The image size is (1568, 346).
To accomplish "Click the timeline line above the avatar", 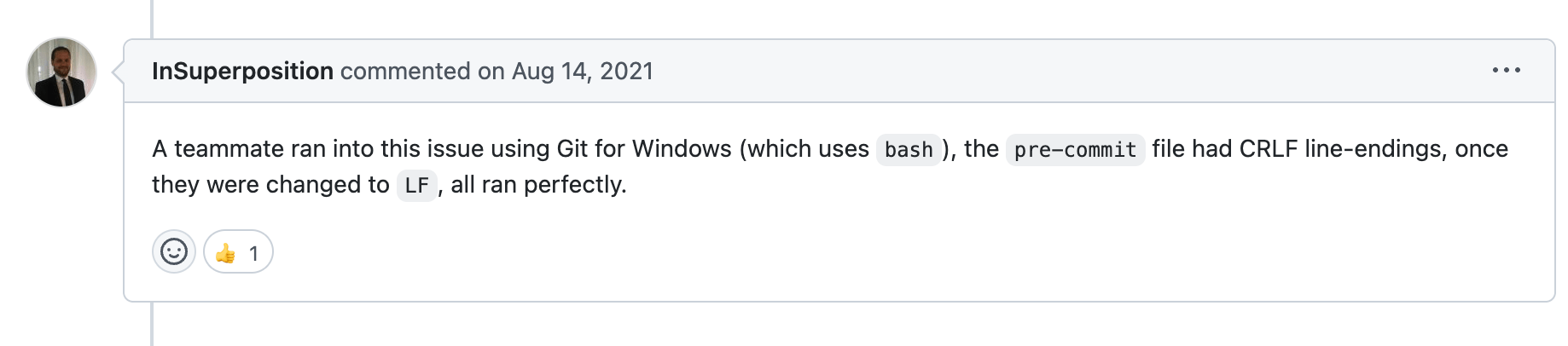I will (x=152, y=19).
